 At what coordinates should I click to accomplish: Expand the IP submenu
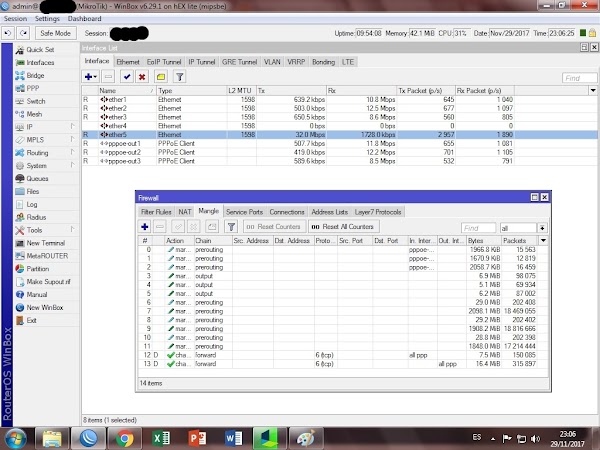tap(45, 127)
